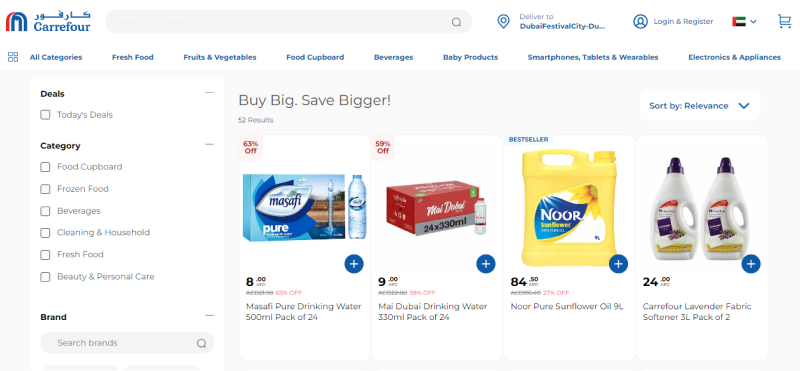800x371 pixels.
Task: Go to Fruits & Vegetables menu
Action: (220, 57)
